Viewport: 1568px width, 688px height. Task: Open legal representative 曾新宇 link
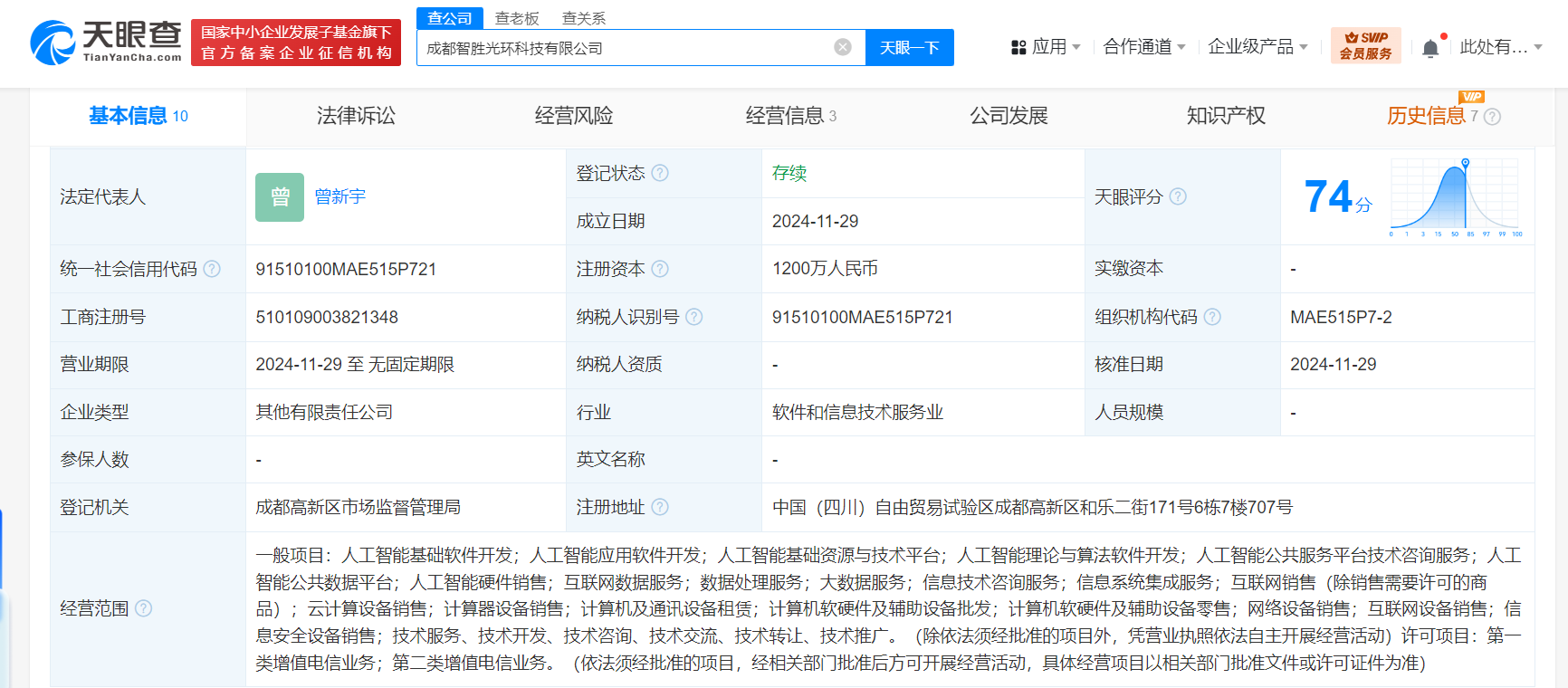click(x=340, y=196)
